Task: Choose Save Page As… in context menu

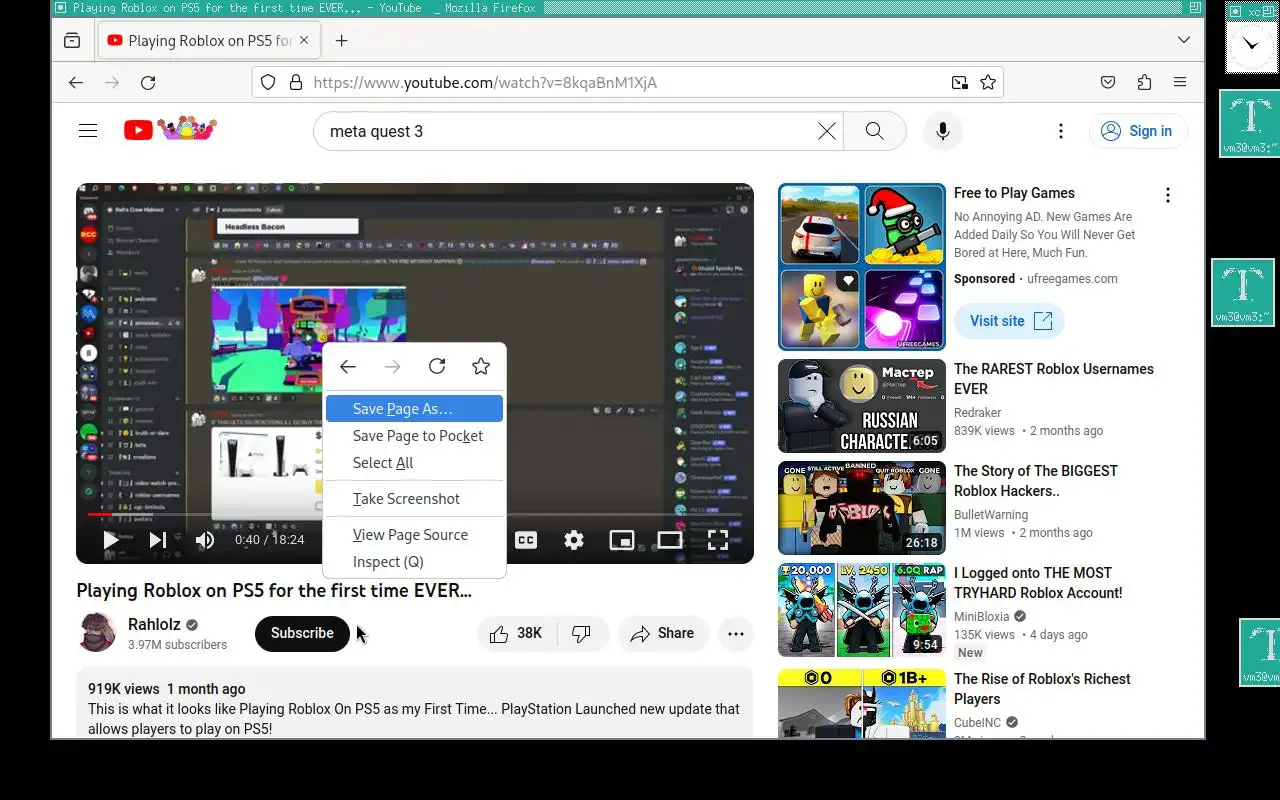Action: coord(414,408)
